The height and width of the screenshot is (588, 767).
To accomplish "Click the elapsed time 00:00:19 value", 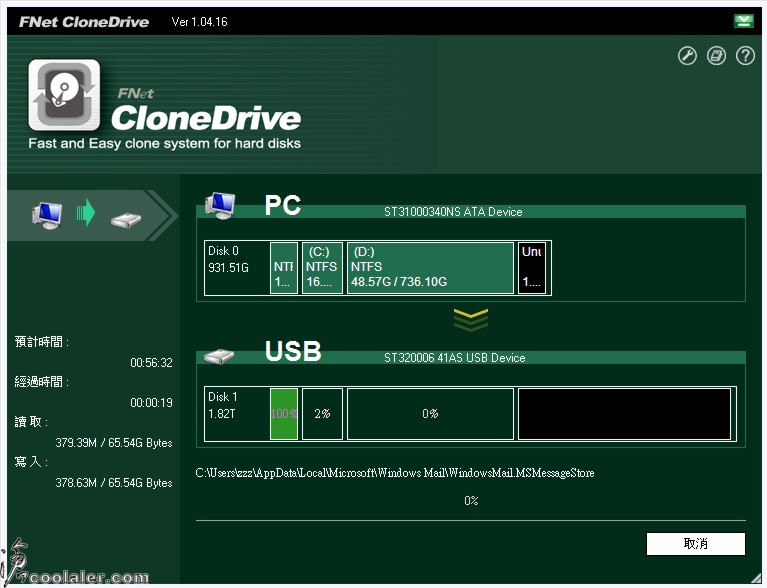I will point(151,403).
